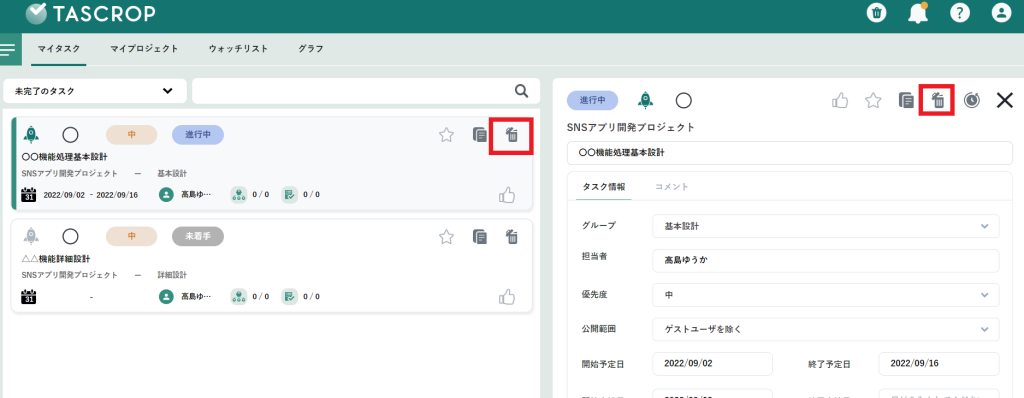The height and width of the screenshot is (398, 1024).
Task: Click calendar icon on 〇〇機能処理基本設計 card
Action: pyautogui.click(x=29, y=194)
